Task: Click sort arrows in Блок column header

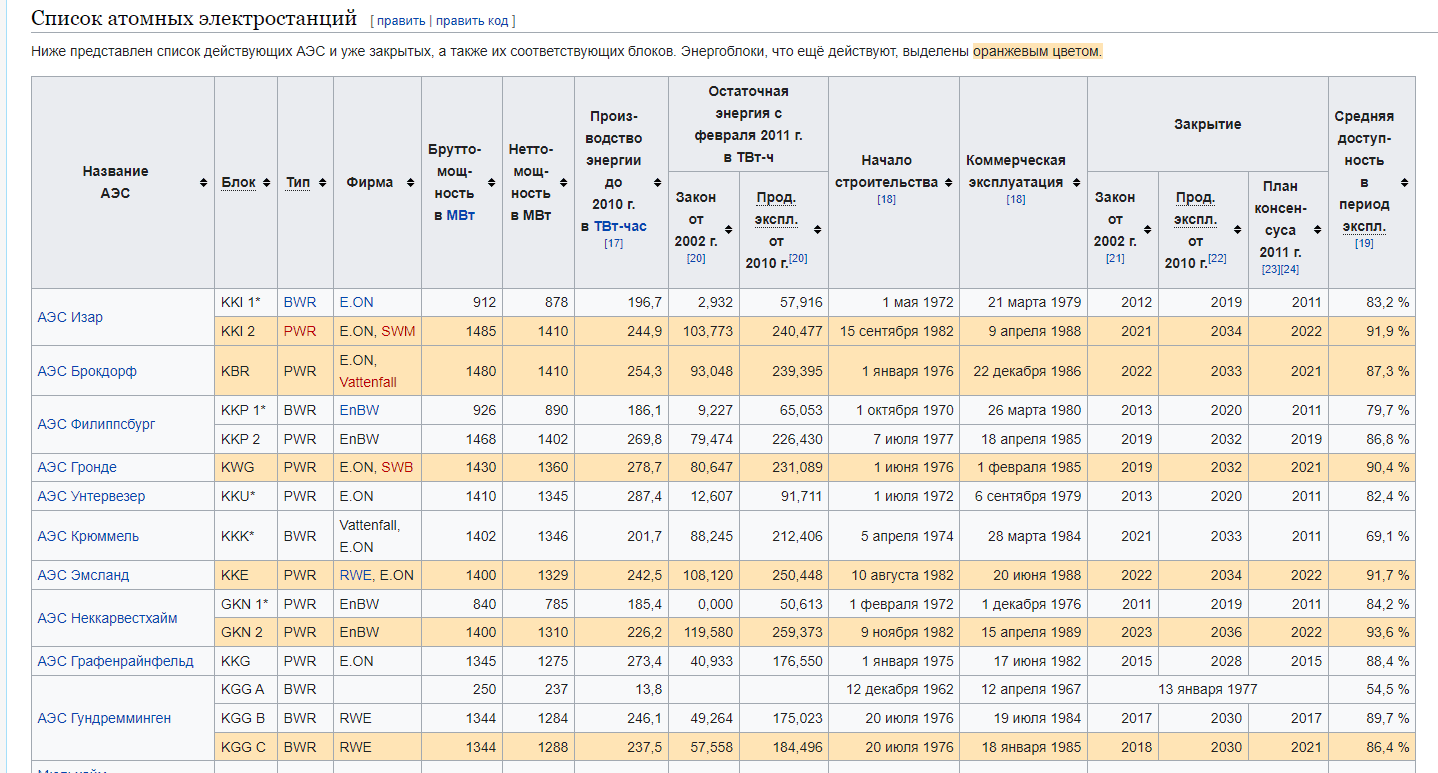Action: click(x=266, y=183)
